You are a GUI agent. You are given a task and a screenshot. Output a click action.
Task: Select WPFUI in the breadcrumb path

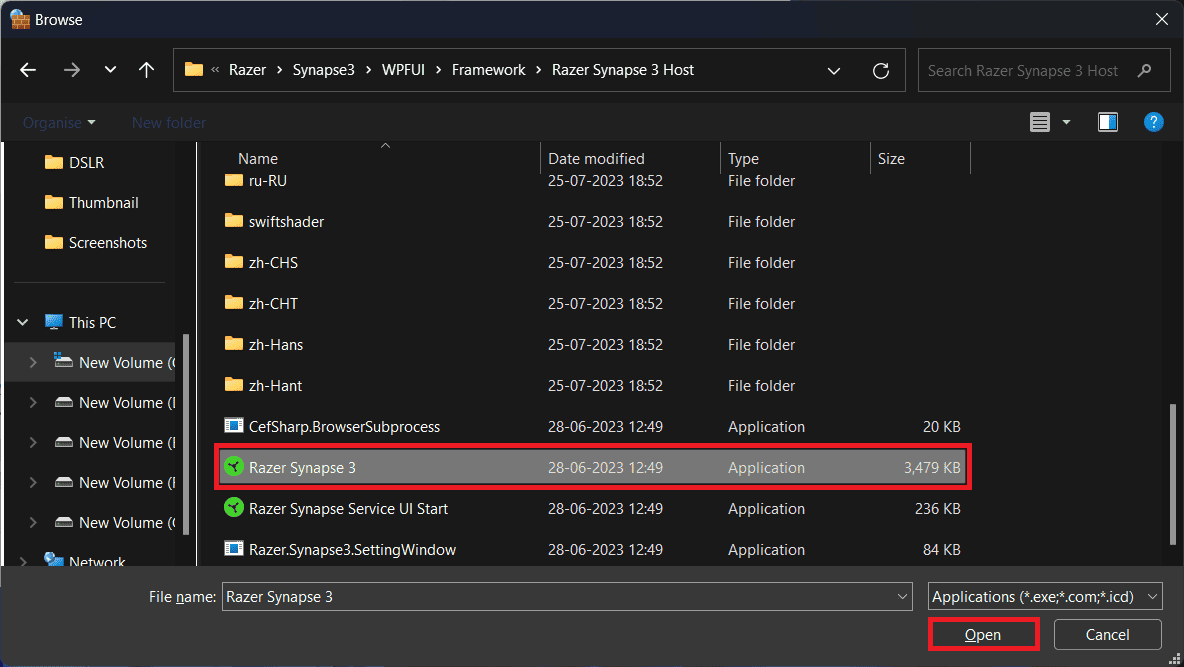click(403, 70)
